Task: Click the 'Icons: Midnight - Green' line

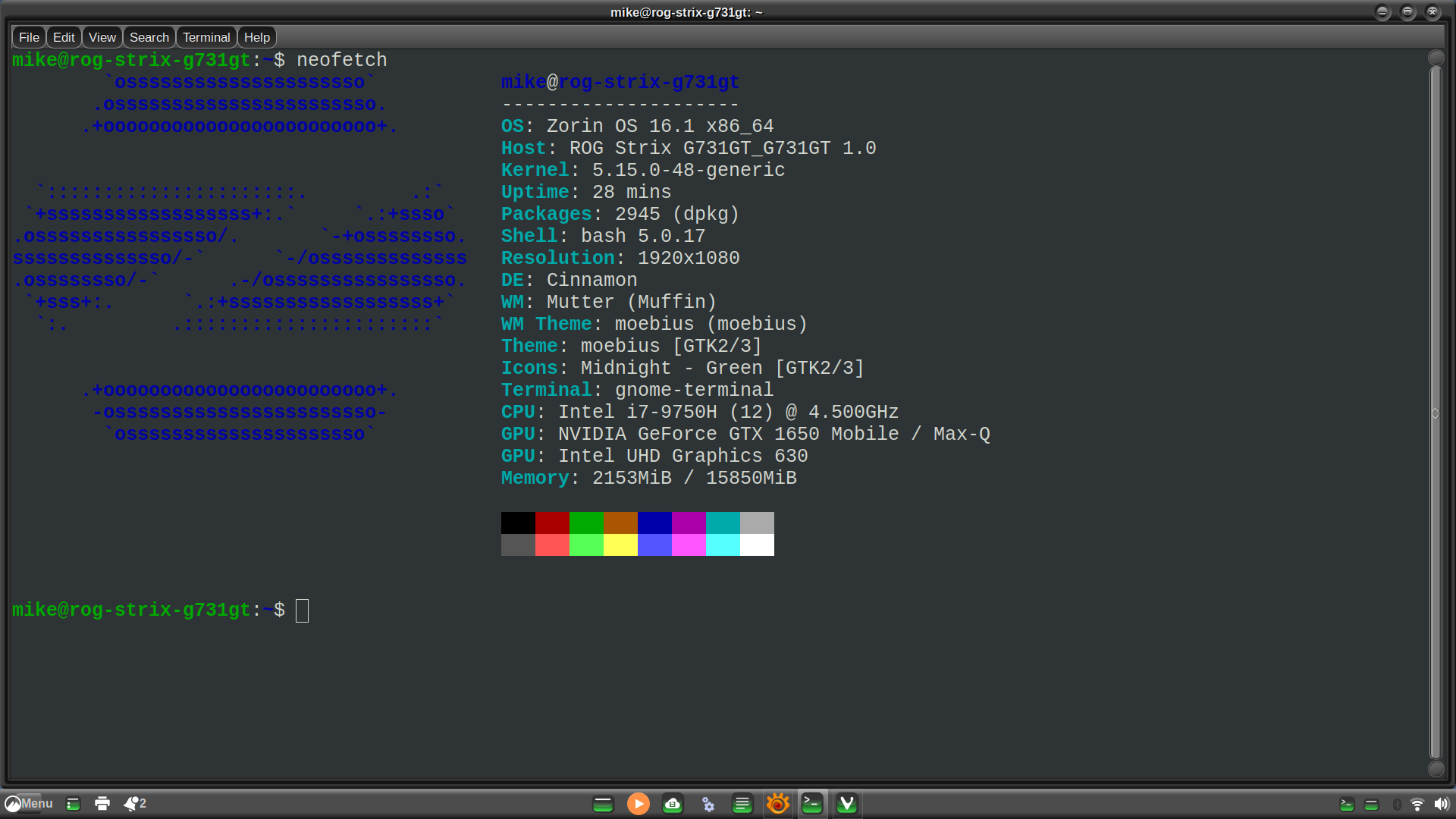Action: coord(682,369)
